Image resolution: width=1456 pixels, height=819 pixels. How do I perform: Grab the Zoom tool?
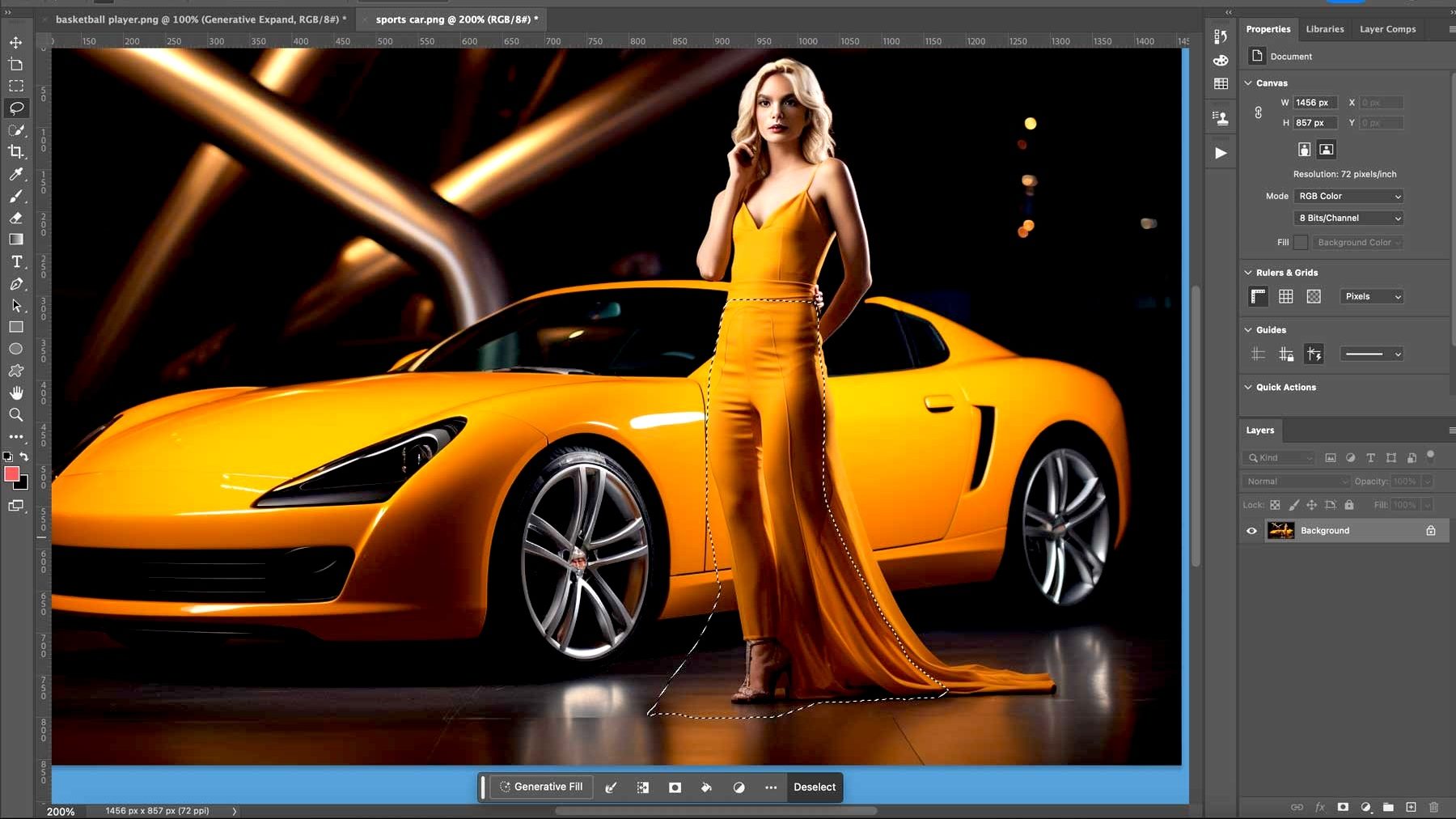point(15,414)
